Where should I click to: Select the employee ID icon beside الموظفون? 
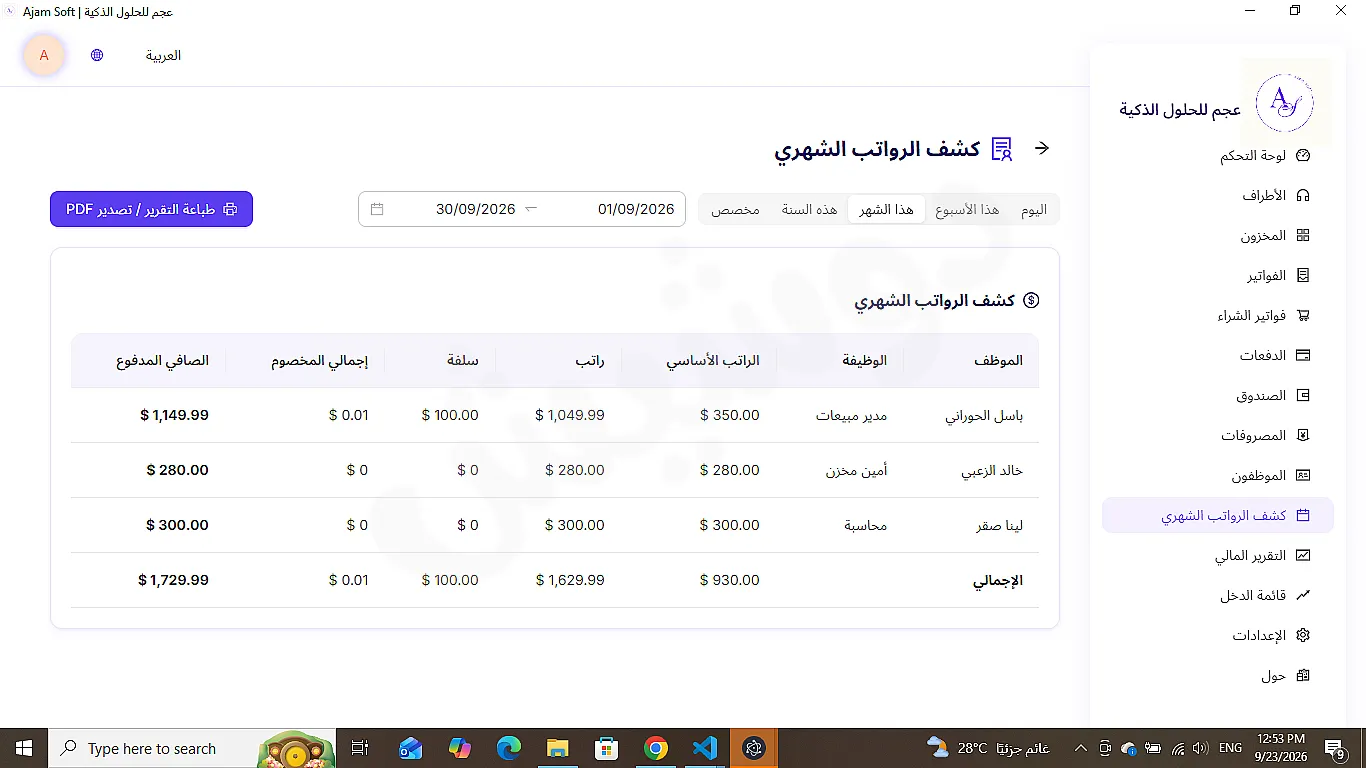(1302, 476)
